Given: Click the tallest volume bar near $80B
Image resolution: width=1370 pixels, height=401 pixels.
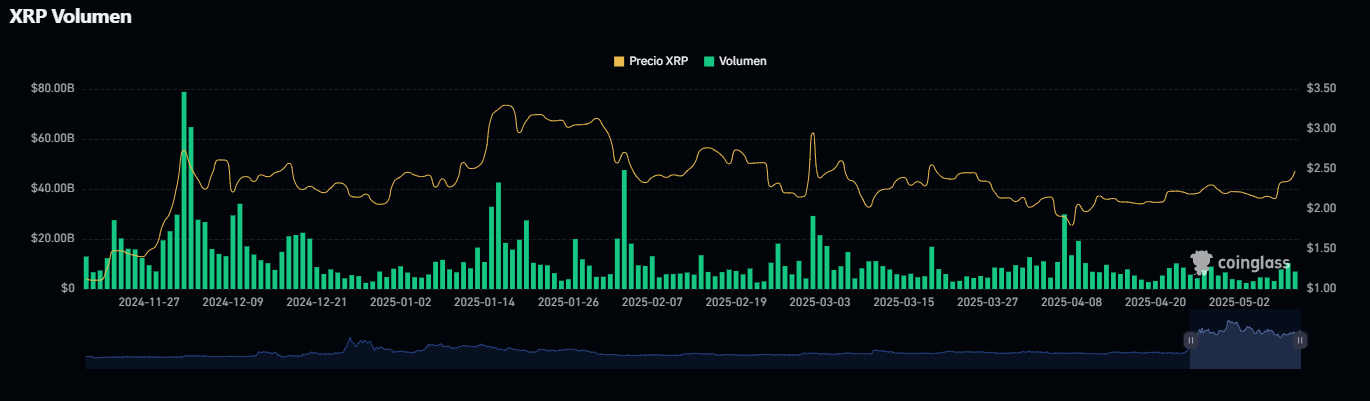Looking at the screenshot, I should (184, 190).
